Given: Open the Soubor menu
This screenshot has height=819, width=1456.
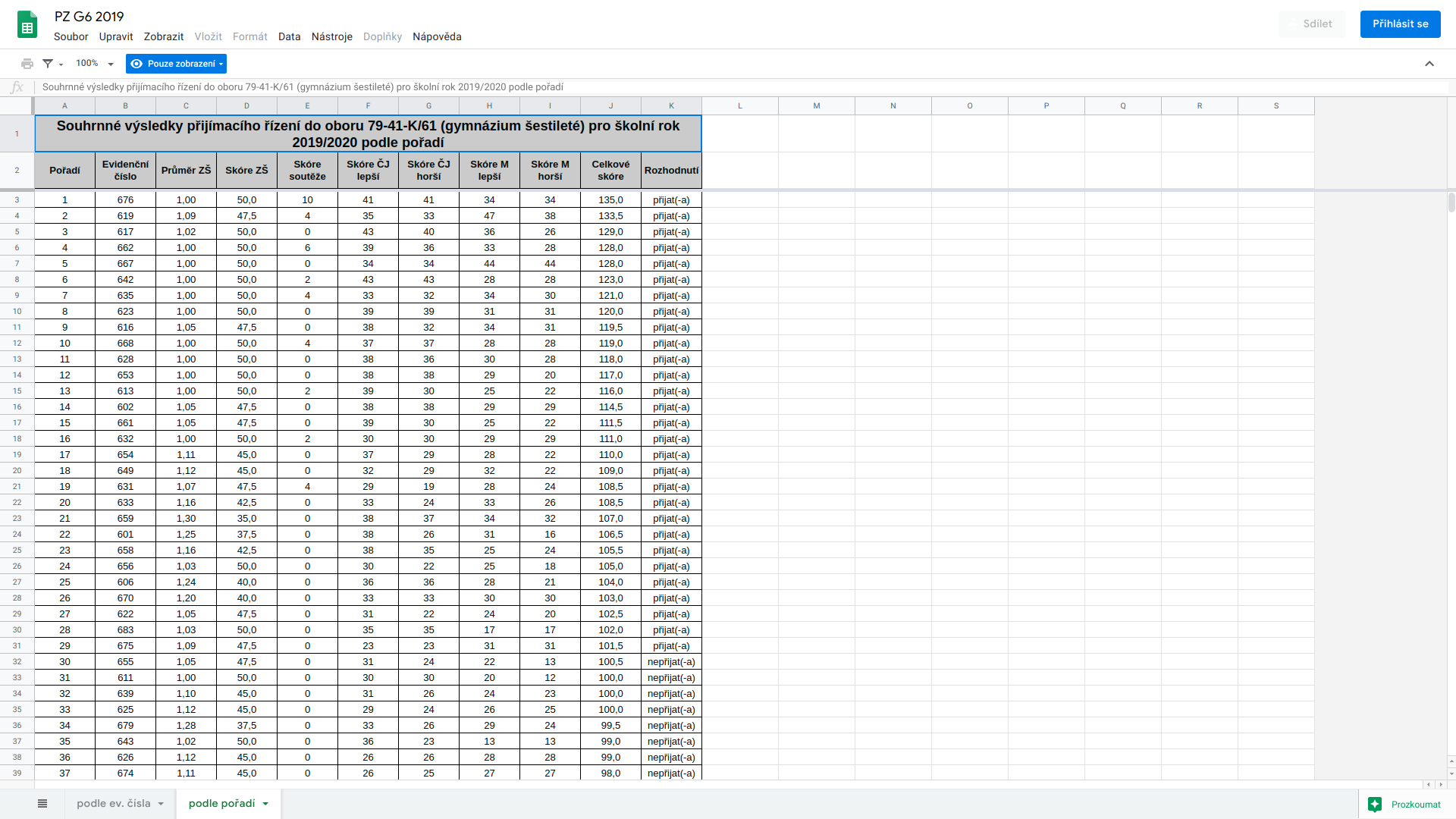Looking at the screenshot, I should [71, 36].
